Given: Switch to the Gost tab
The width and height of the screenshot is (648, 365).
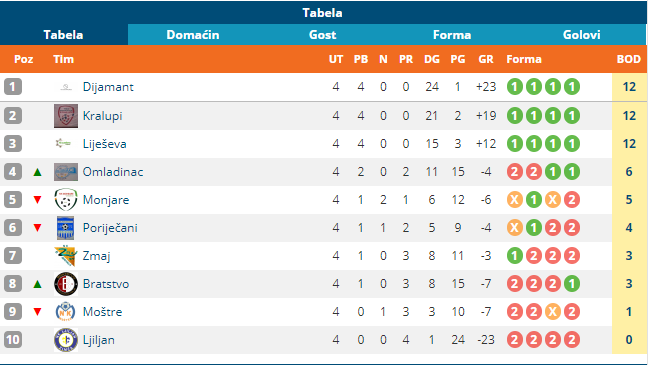Looking at the screenshot, I should click(x=322, y=35).
